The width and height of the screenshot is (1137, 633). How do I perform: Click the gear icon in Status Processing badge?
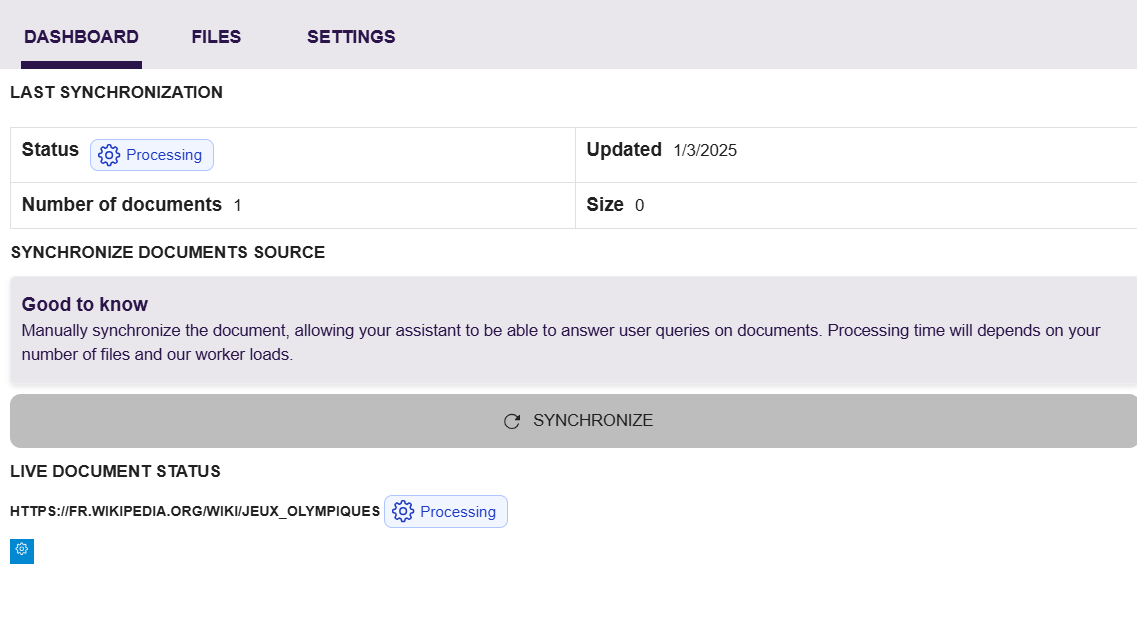point(109,155)
